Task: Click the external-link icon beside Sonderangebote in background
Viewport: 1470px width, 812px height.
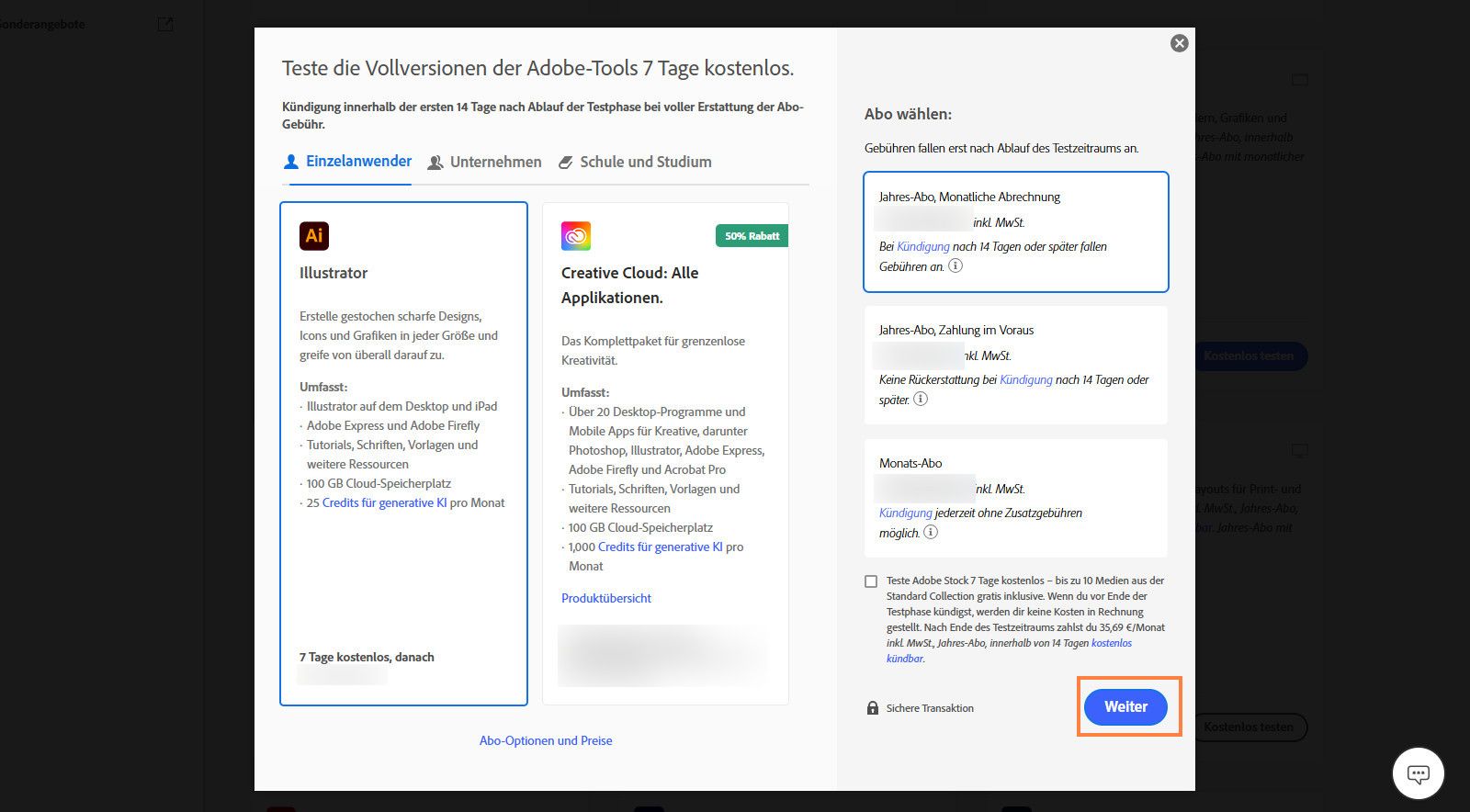Action: point(165,24)
